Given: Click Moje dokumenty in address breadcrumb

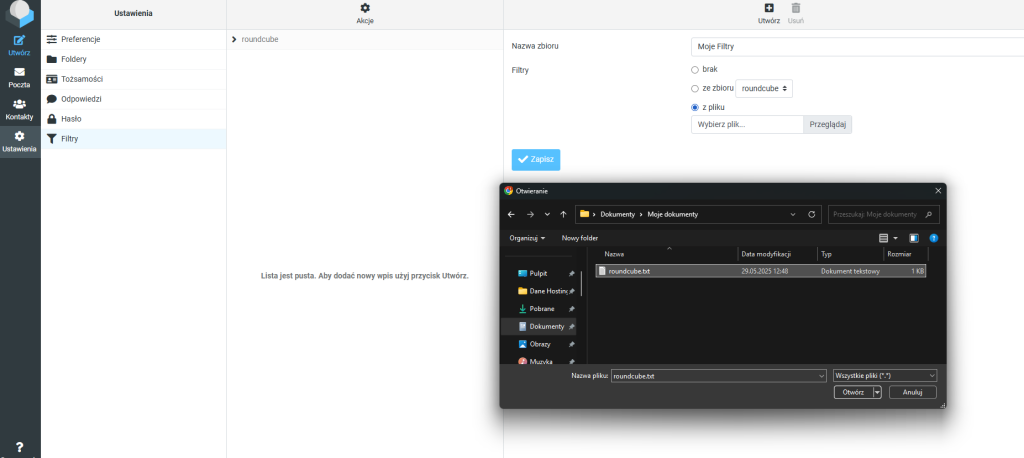Looking at the screenshot, I should coord(673,214).
